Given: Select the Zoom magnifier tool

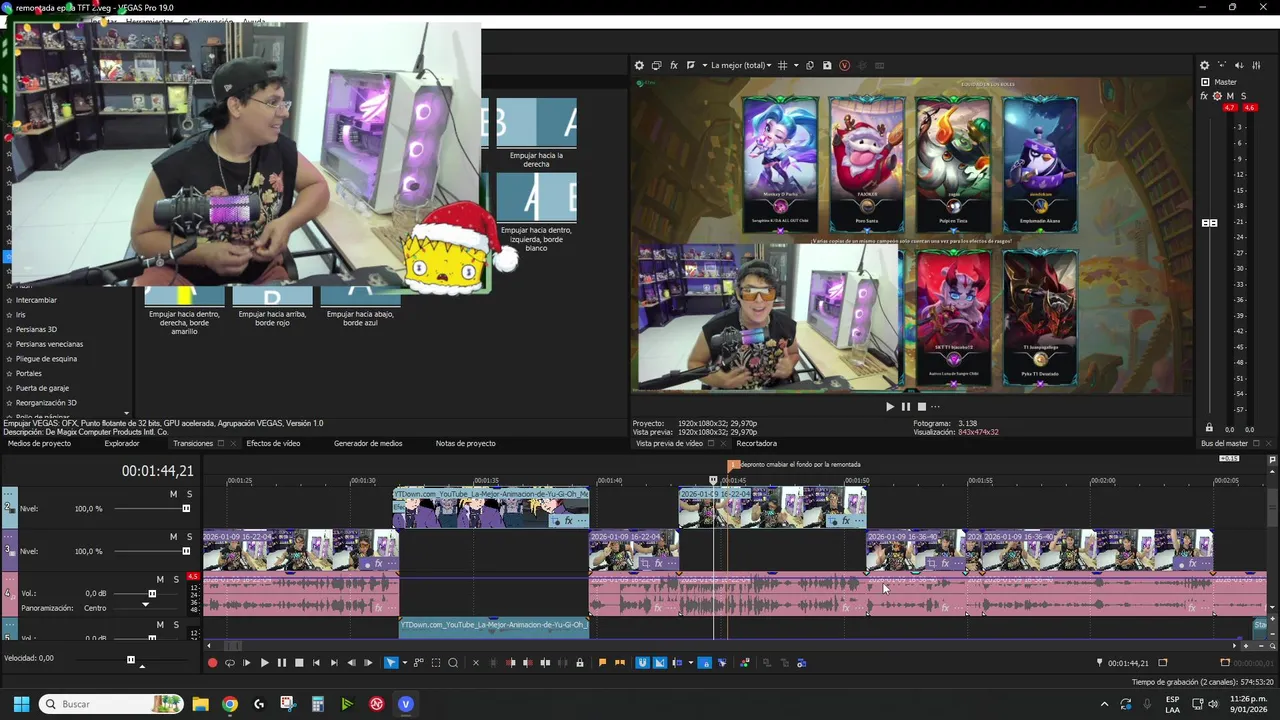Looking at the screenshot, I should pyautogui.click(x=453, y=662).
